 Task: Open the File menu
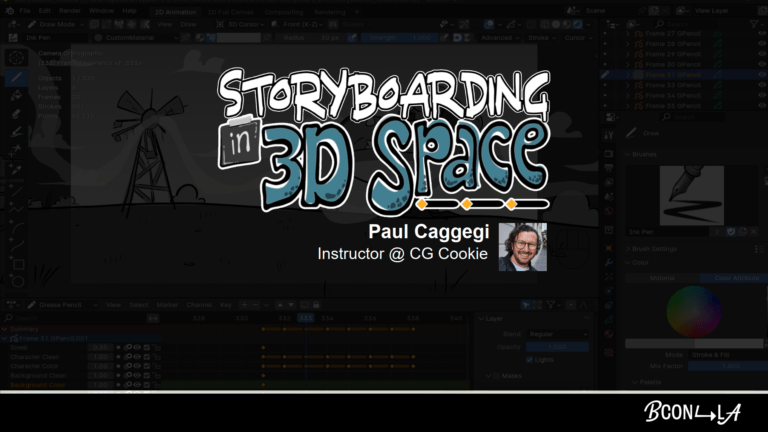click(x=24, y=10)
